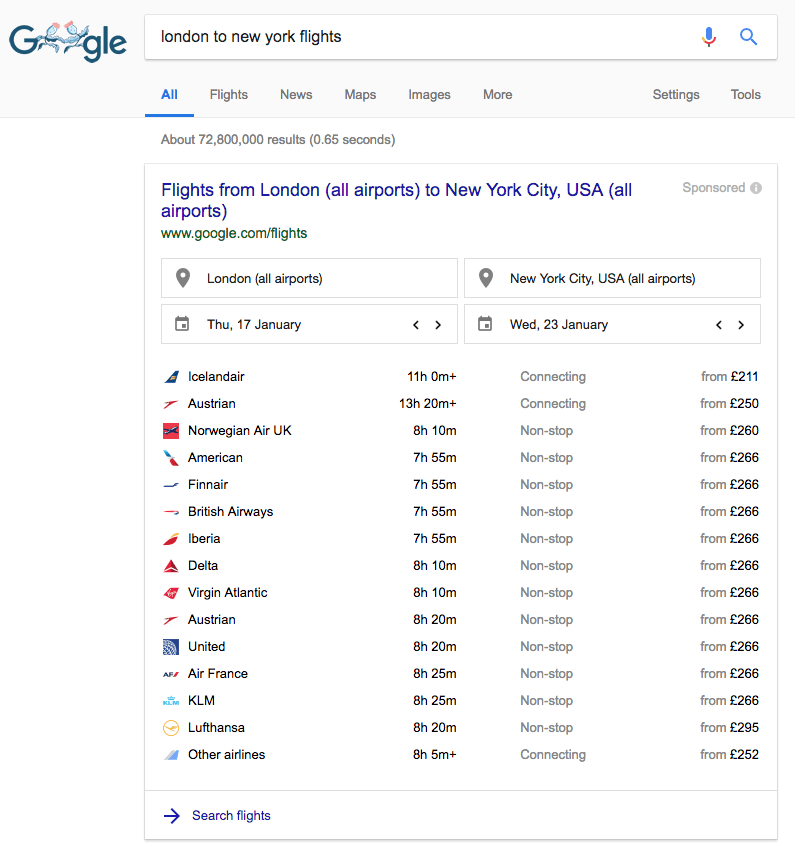Click the Air France name

[218, 674]
